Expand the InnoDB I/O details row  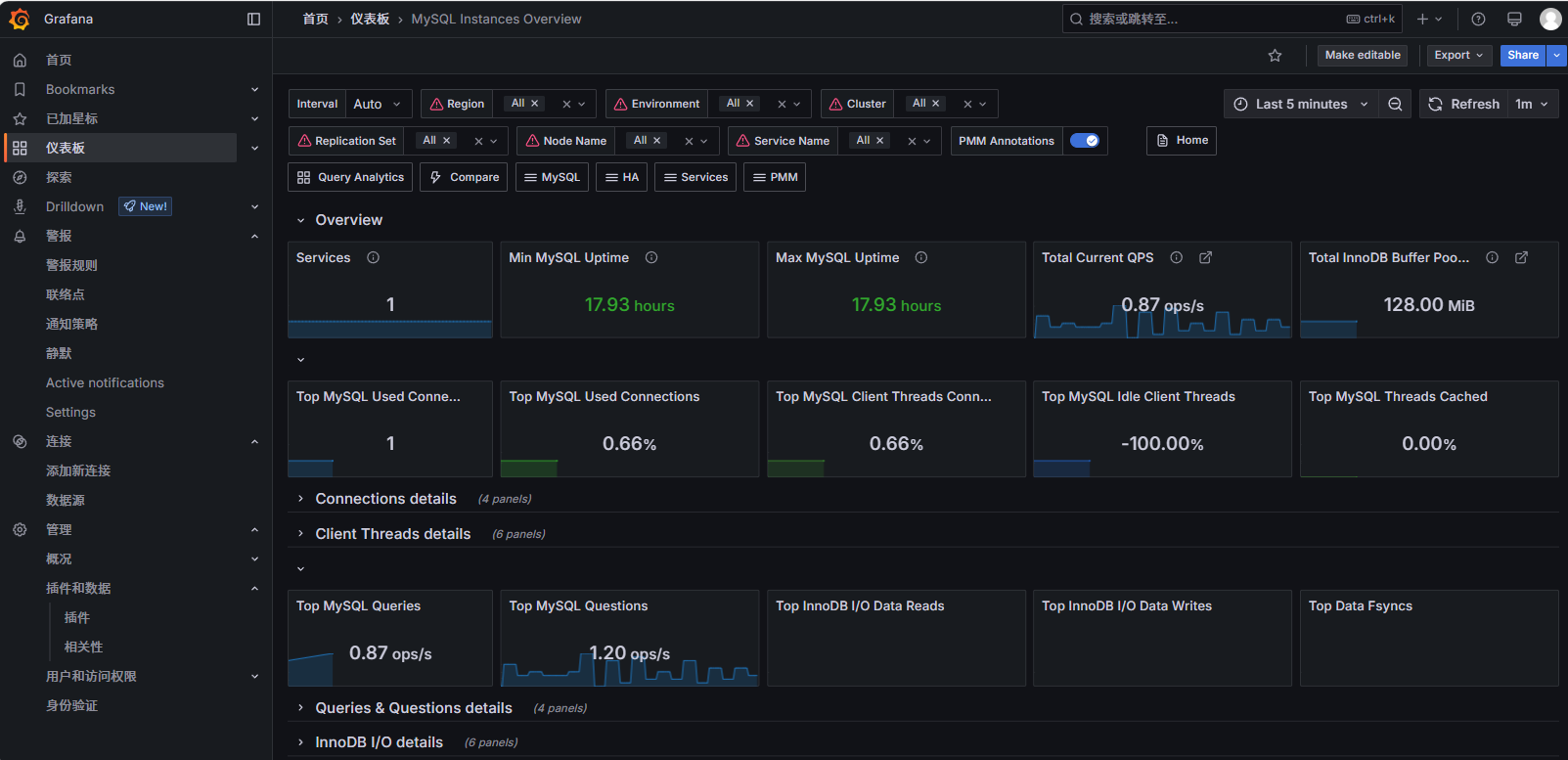pos(300,742)
